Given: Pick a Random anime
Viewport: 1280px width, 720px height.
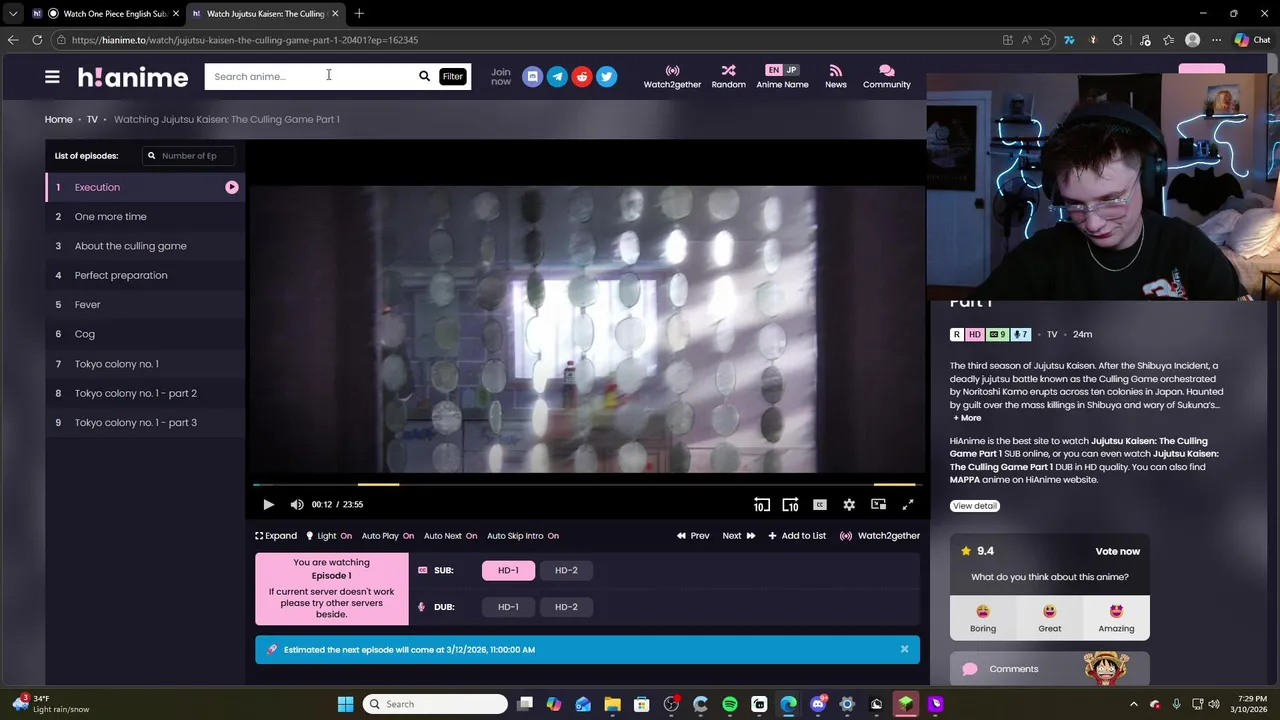Looking at the screenshot, I should point(728,77).
